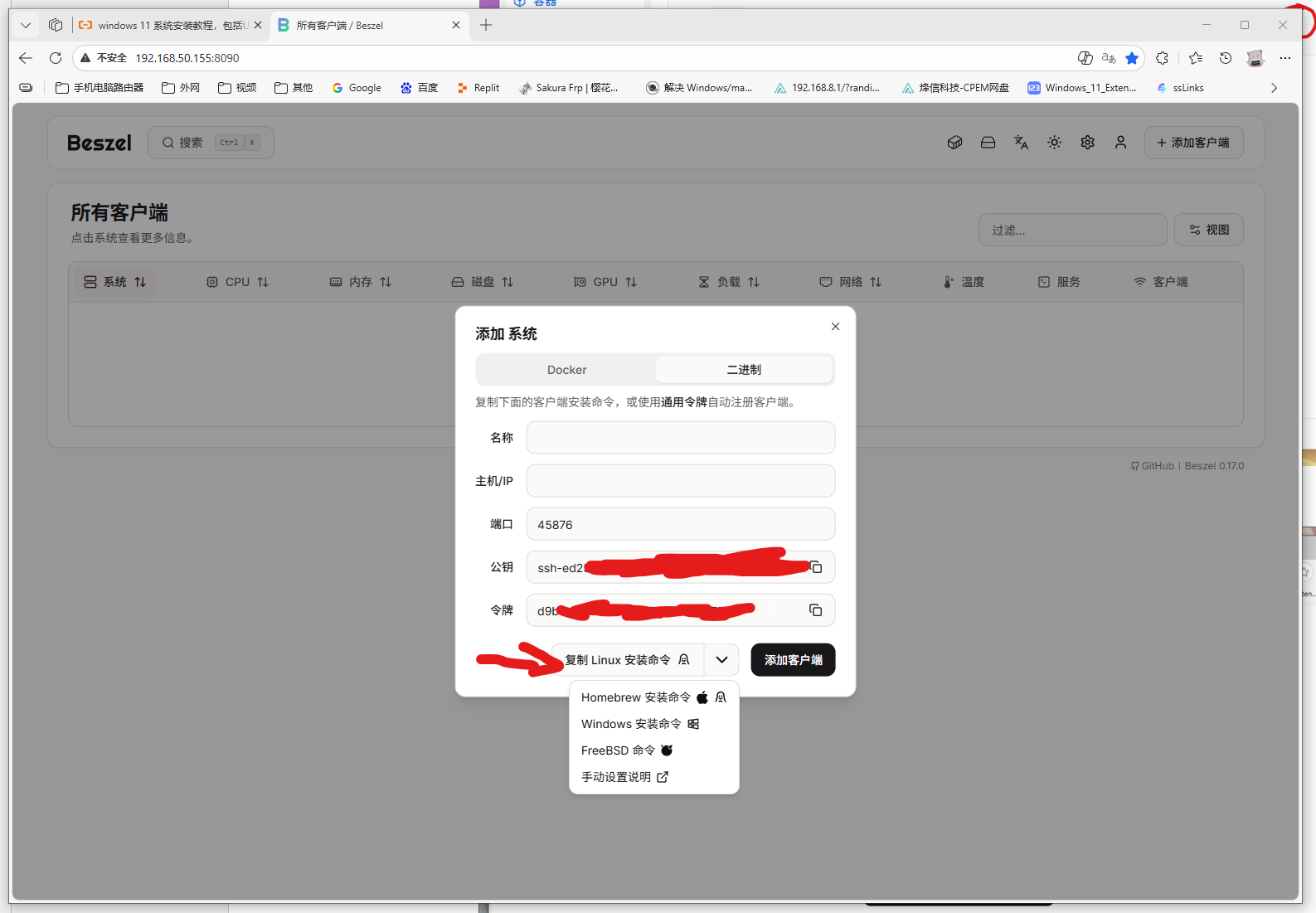Sort the table by CPU column
Screen dimensions: 1316x913
tap(237, 282)
